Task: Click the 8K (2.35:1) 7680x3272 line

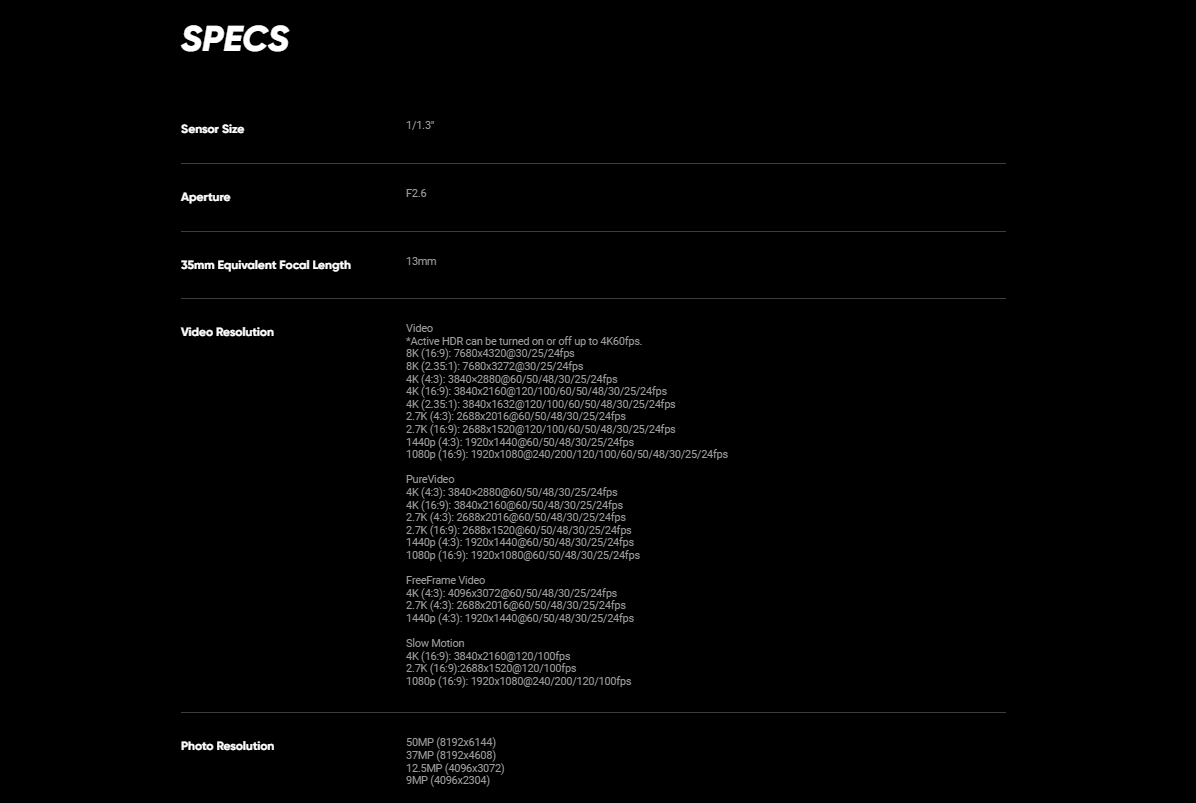Action: (494, 366)
